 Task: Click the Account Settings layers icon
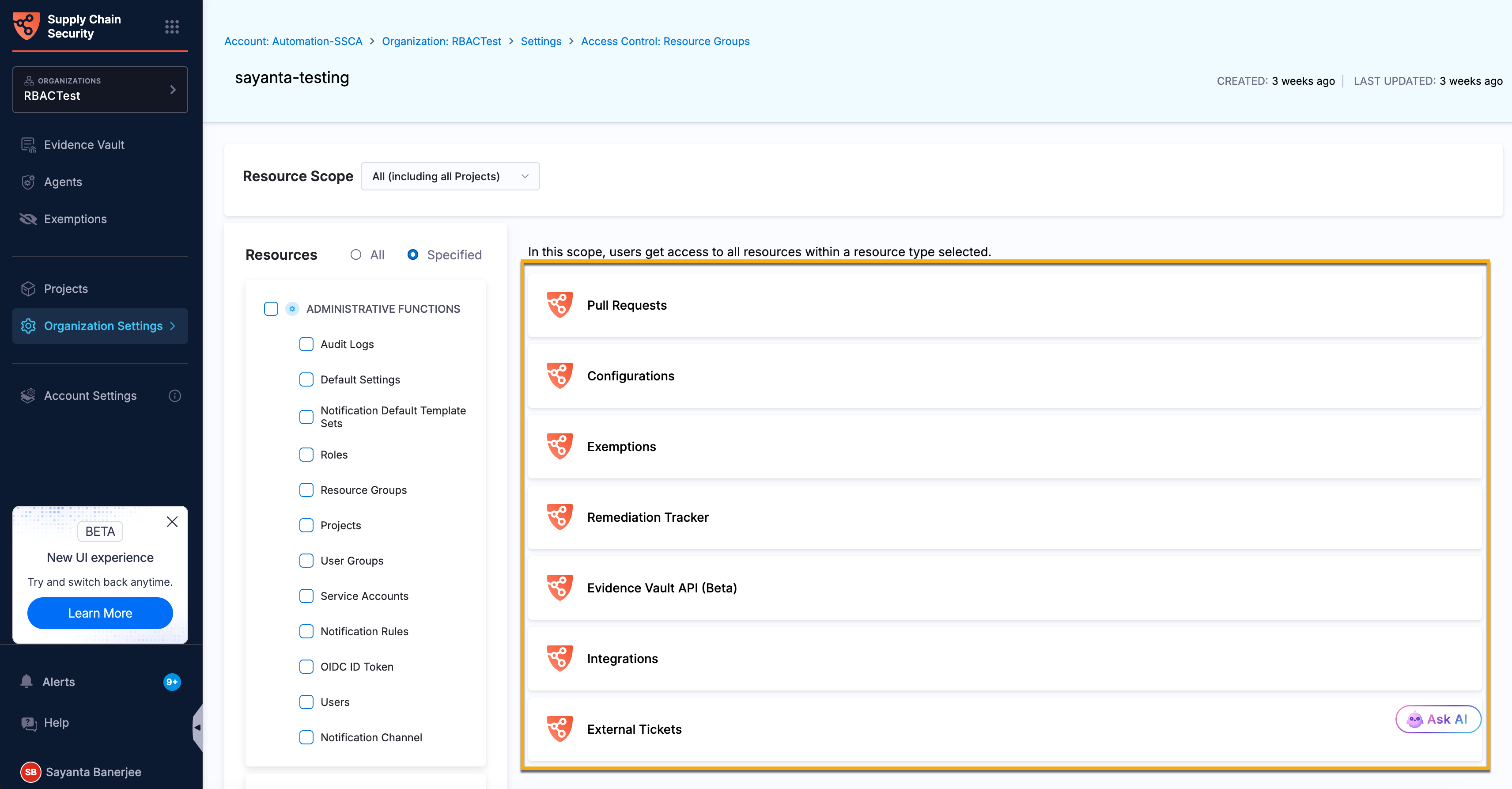pyautogui.click(x=28, y=396)
